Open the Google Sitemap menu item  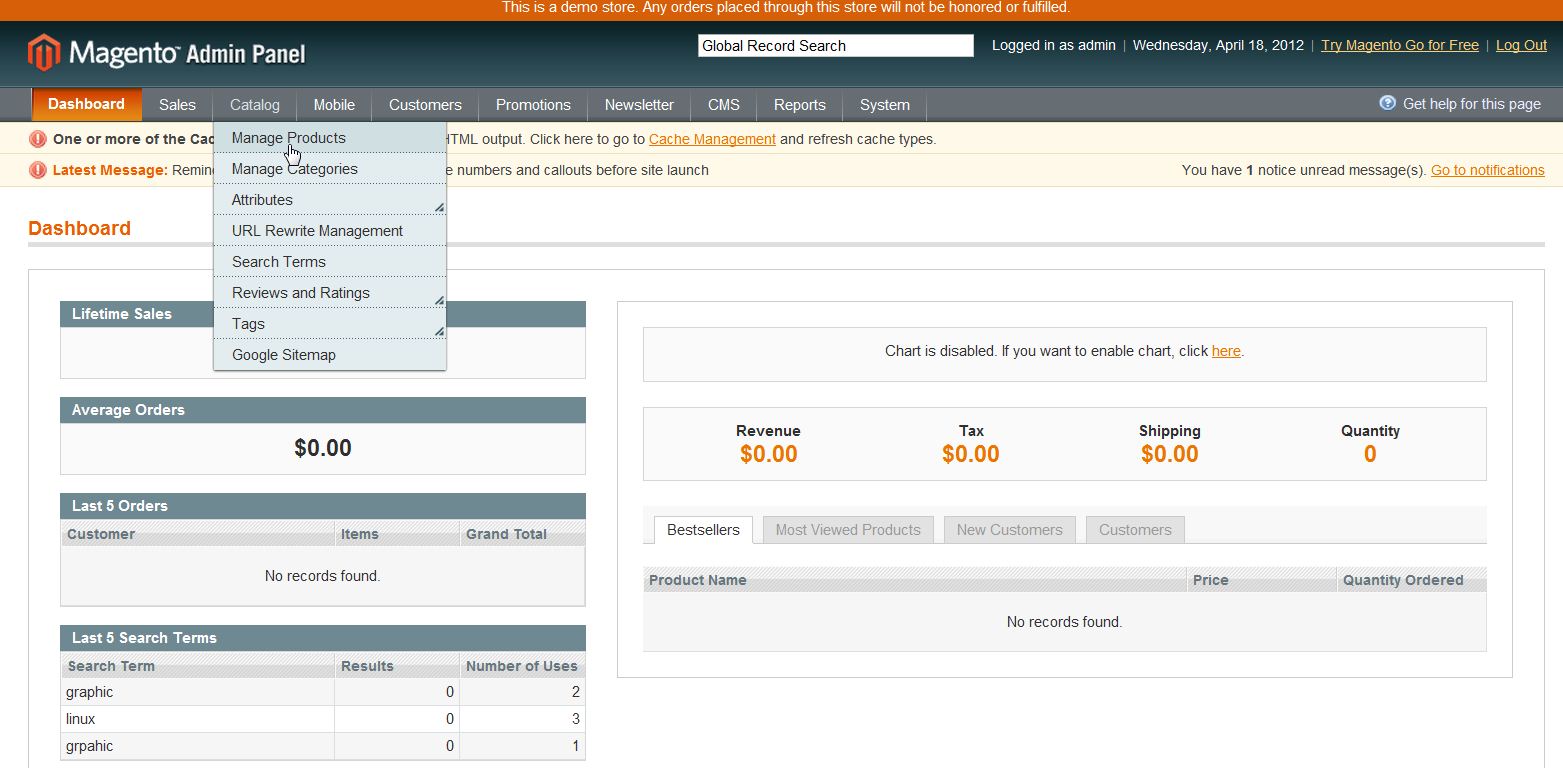[284, 355]
